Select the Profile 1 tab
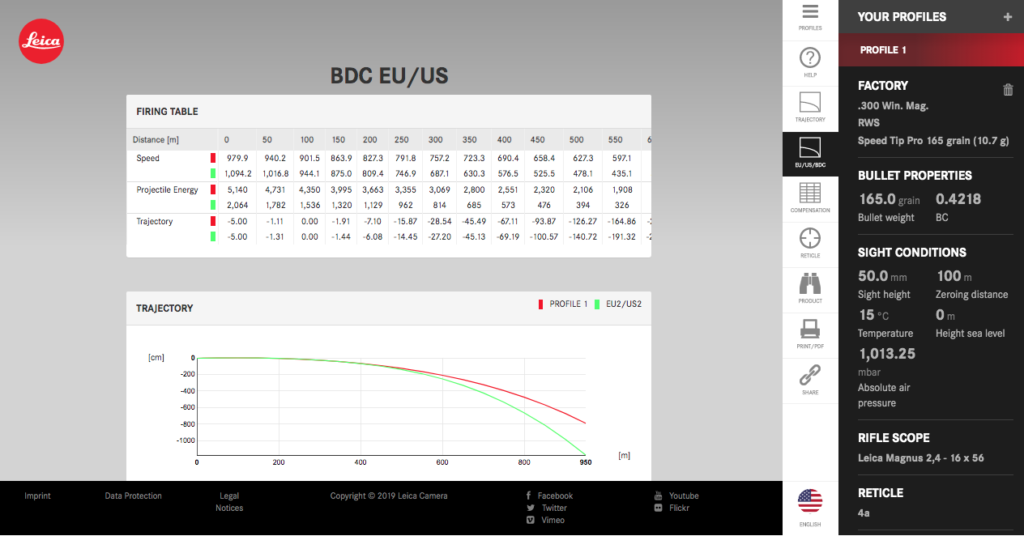 (x=931, y=50)
